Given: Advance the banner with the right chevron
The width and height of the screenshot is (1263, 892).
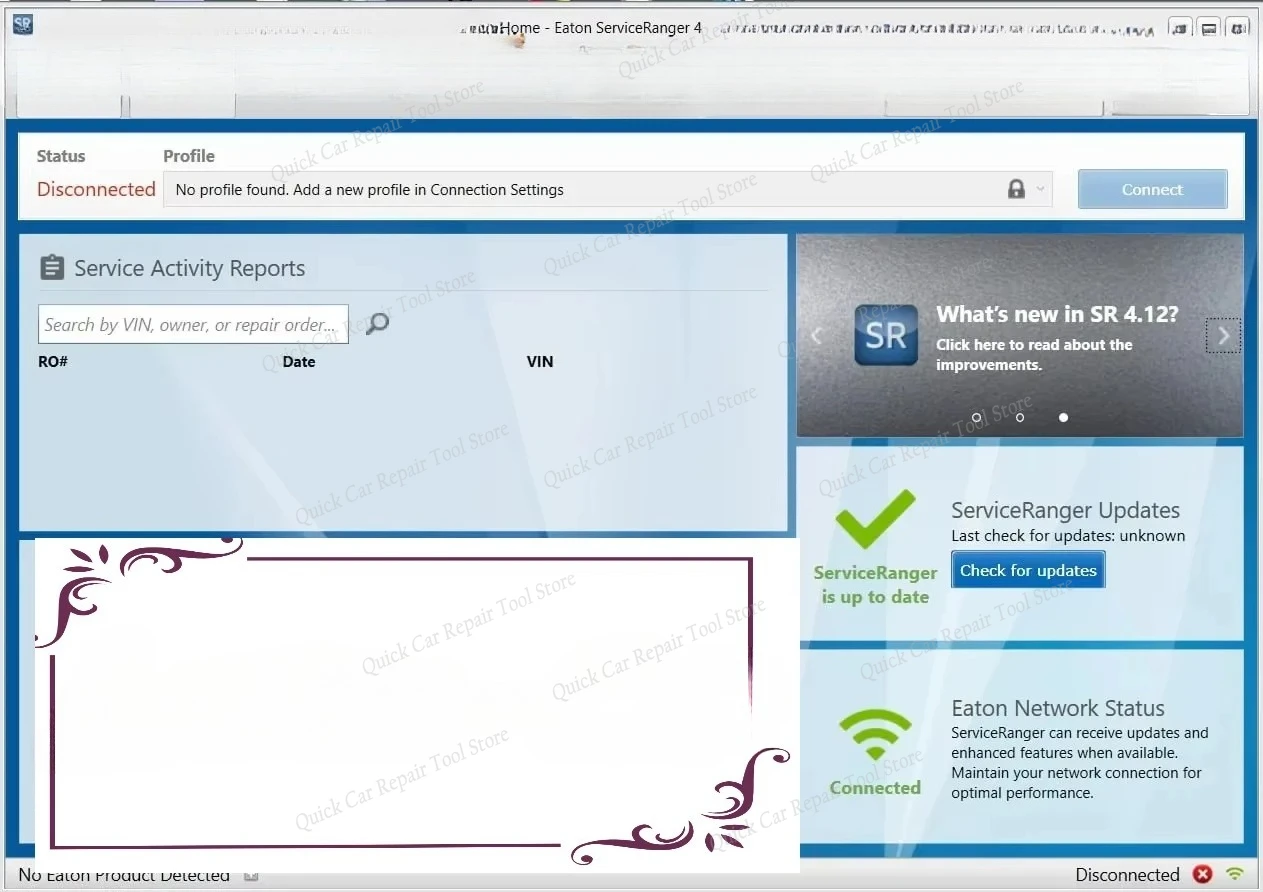Looking at the screenshot, I should click(x=1222, y=335).
